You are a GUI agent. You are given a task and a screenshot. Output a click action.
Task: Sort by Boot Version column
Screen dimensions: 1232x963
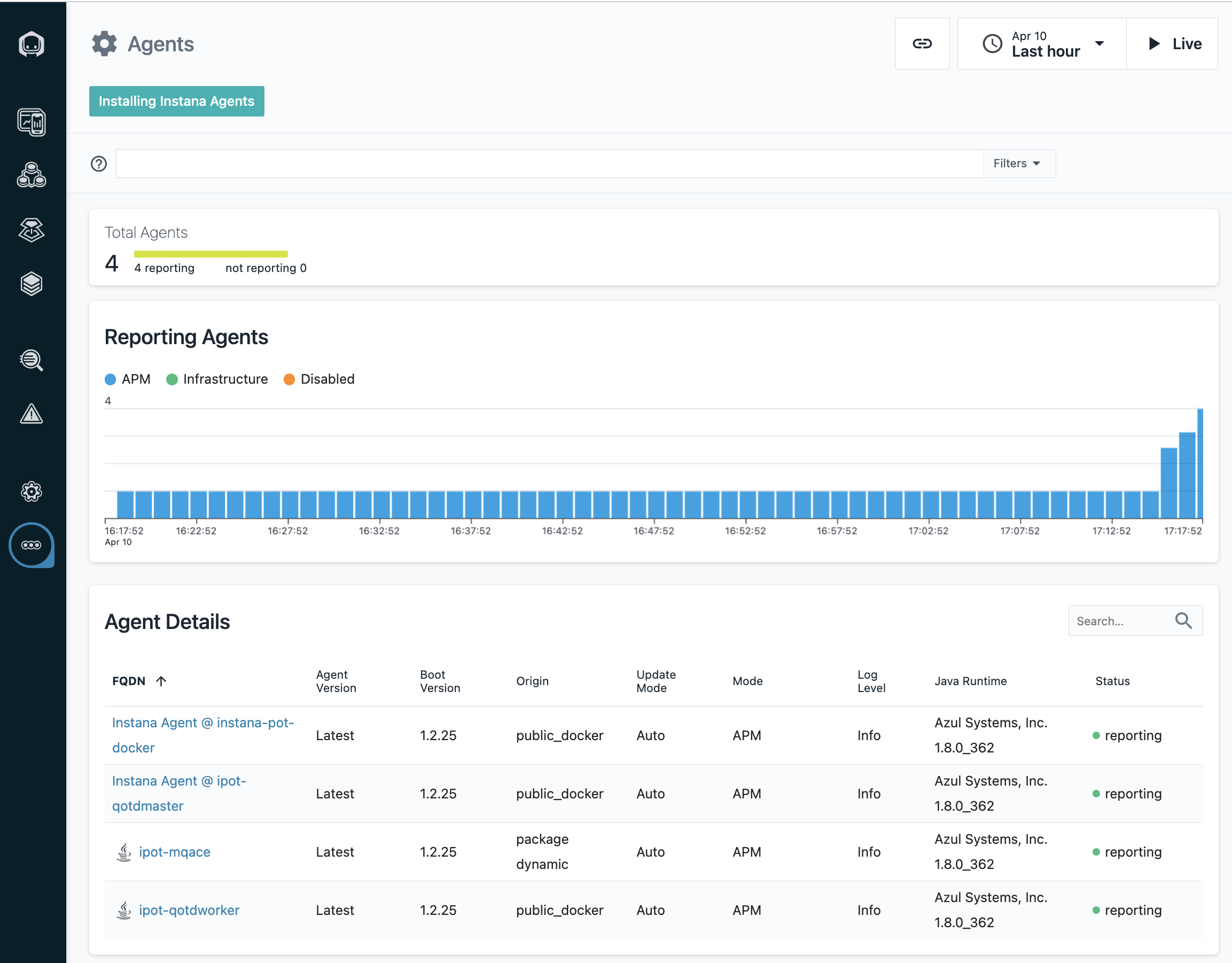(x=440, y=681)
